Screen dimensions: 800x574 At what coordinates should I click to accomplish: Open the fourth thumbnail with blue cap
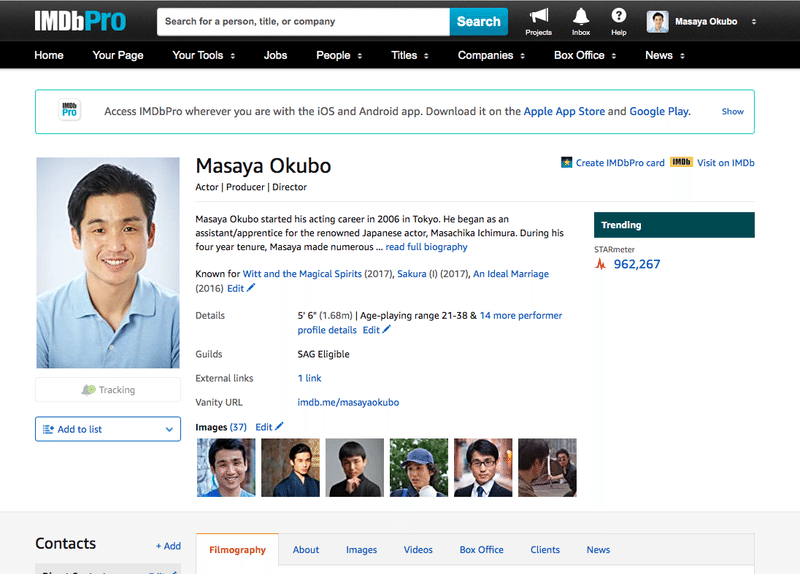419,467
